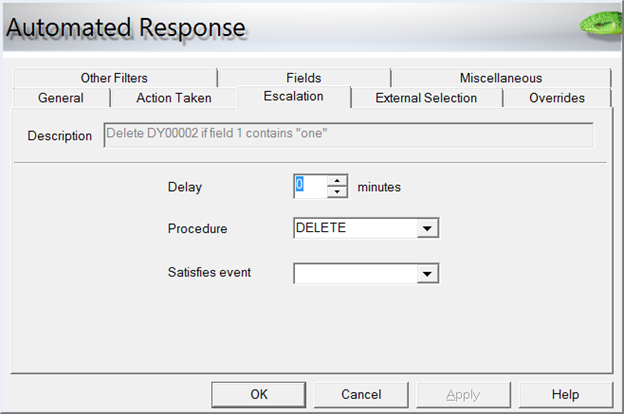
Task: Go to the Miscellaneous tab
Action: pyautogui.click(x=500, y=78)
